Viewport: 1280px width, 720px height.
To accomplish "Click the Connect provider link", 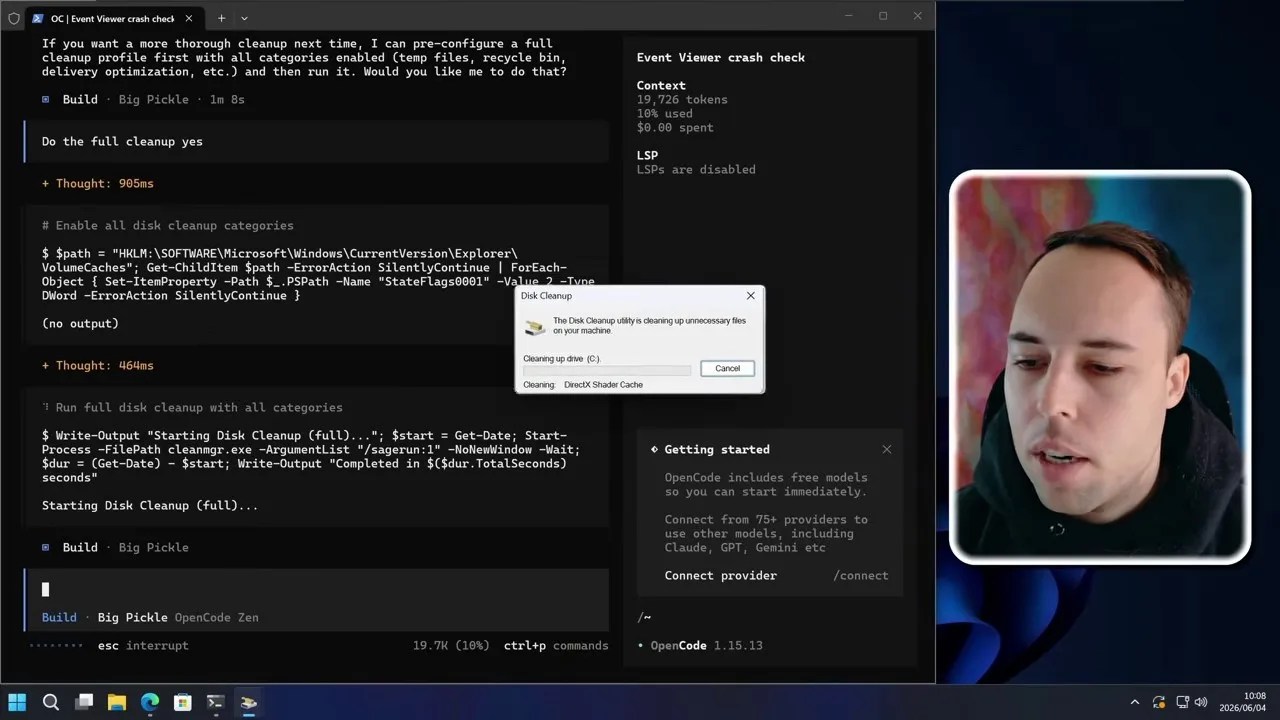I will point(720,575).
